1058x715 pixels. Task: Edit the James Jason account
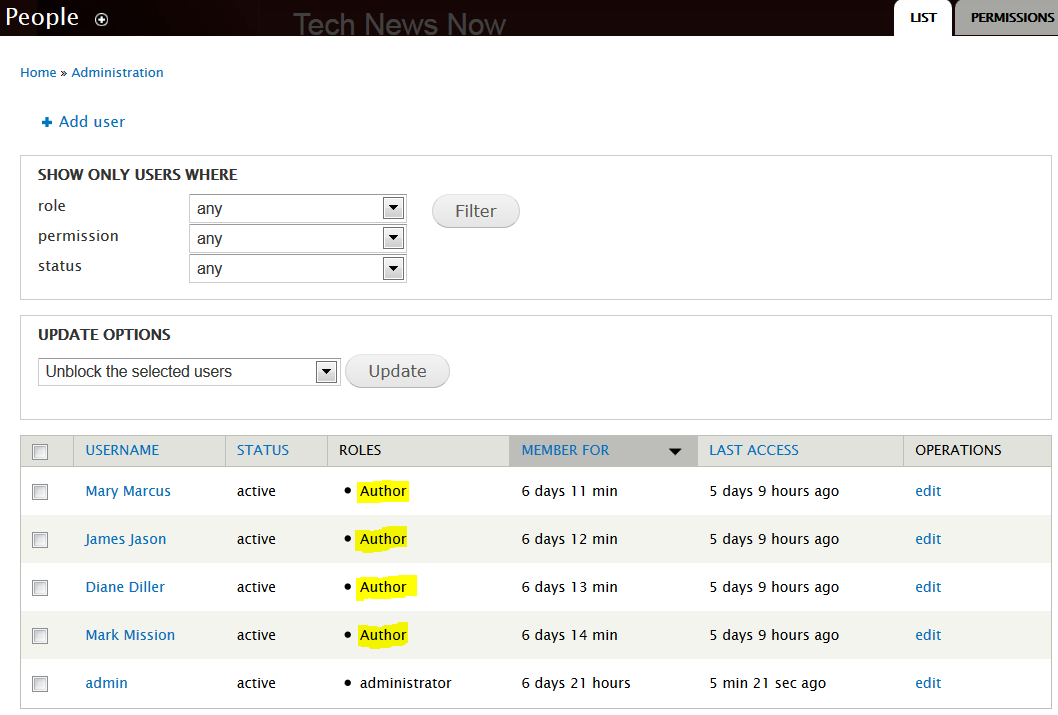pyautogui.click(x=928, y=539)
